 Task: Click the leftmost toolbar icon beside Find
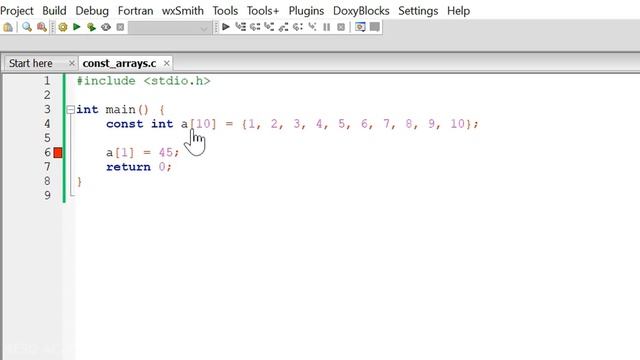point(8,27)
